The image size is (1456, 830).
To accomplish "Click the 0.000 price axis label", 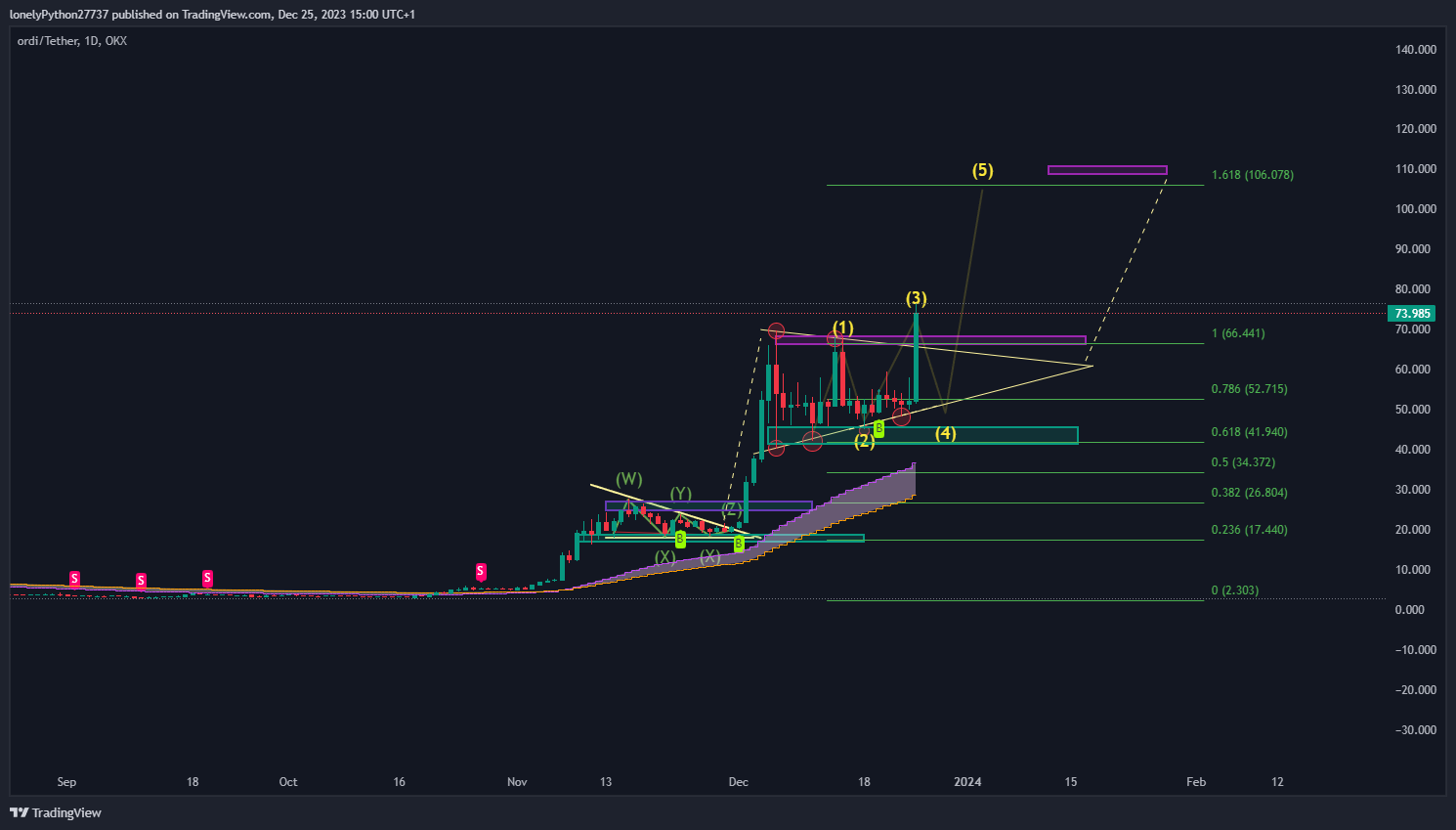I will tap(1410, 610).
